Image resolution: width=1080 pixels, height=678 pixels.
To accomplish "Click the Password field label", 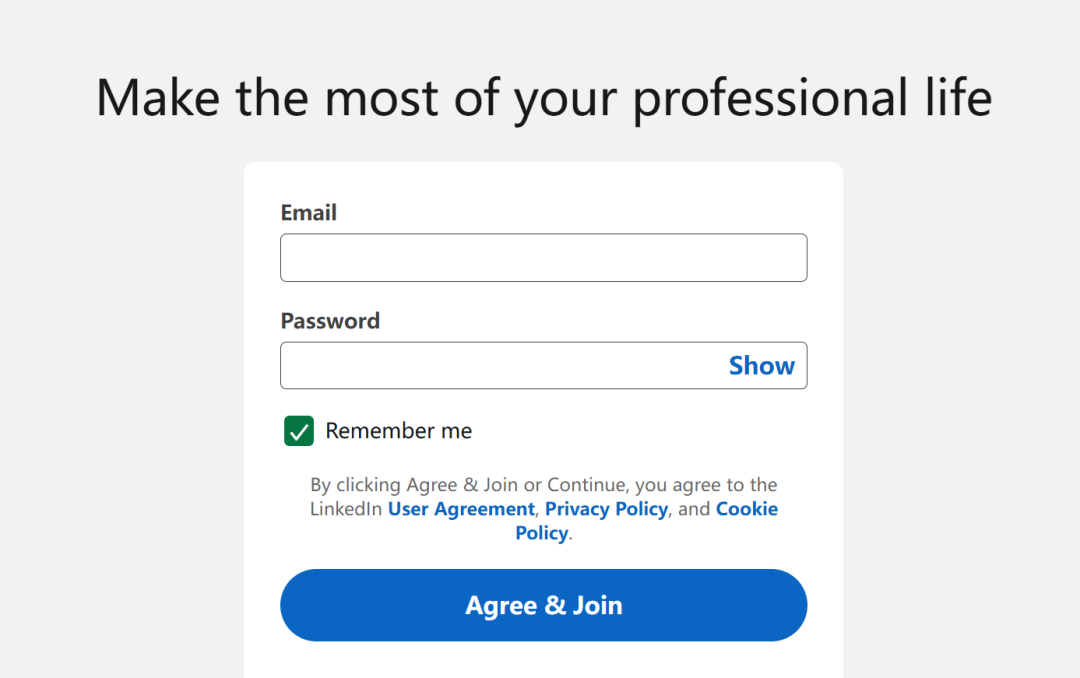I will coord(330,321).
